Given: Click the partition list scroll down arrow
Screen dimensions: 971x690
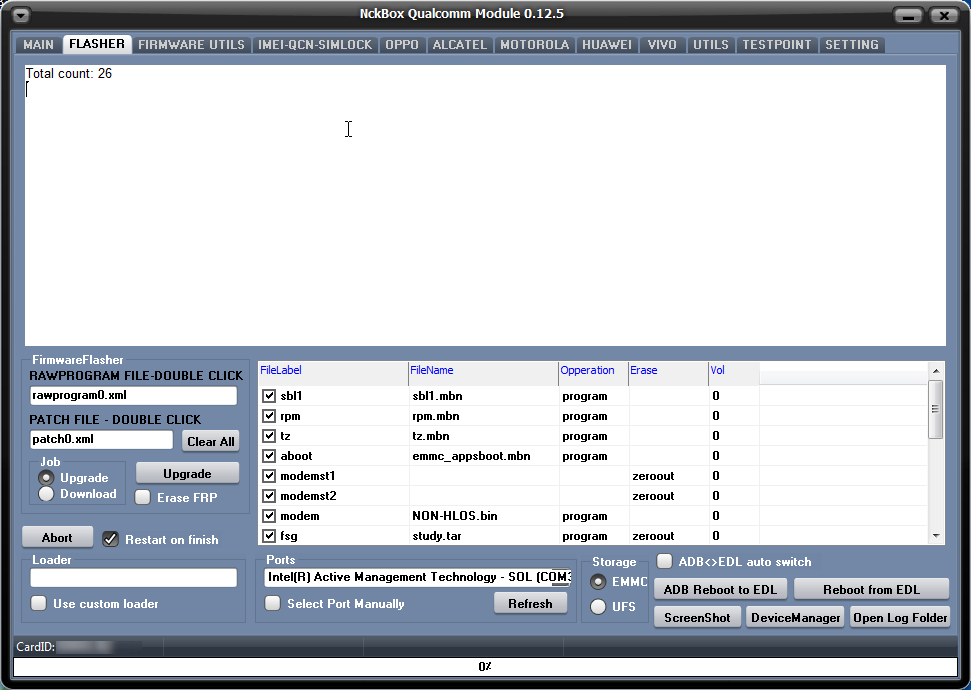Looking at the screenshot, I should coord(936,536).
